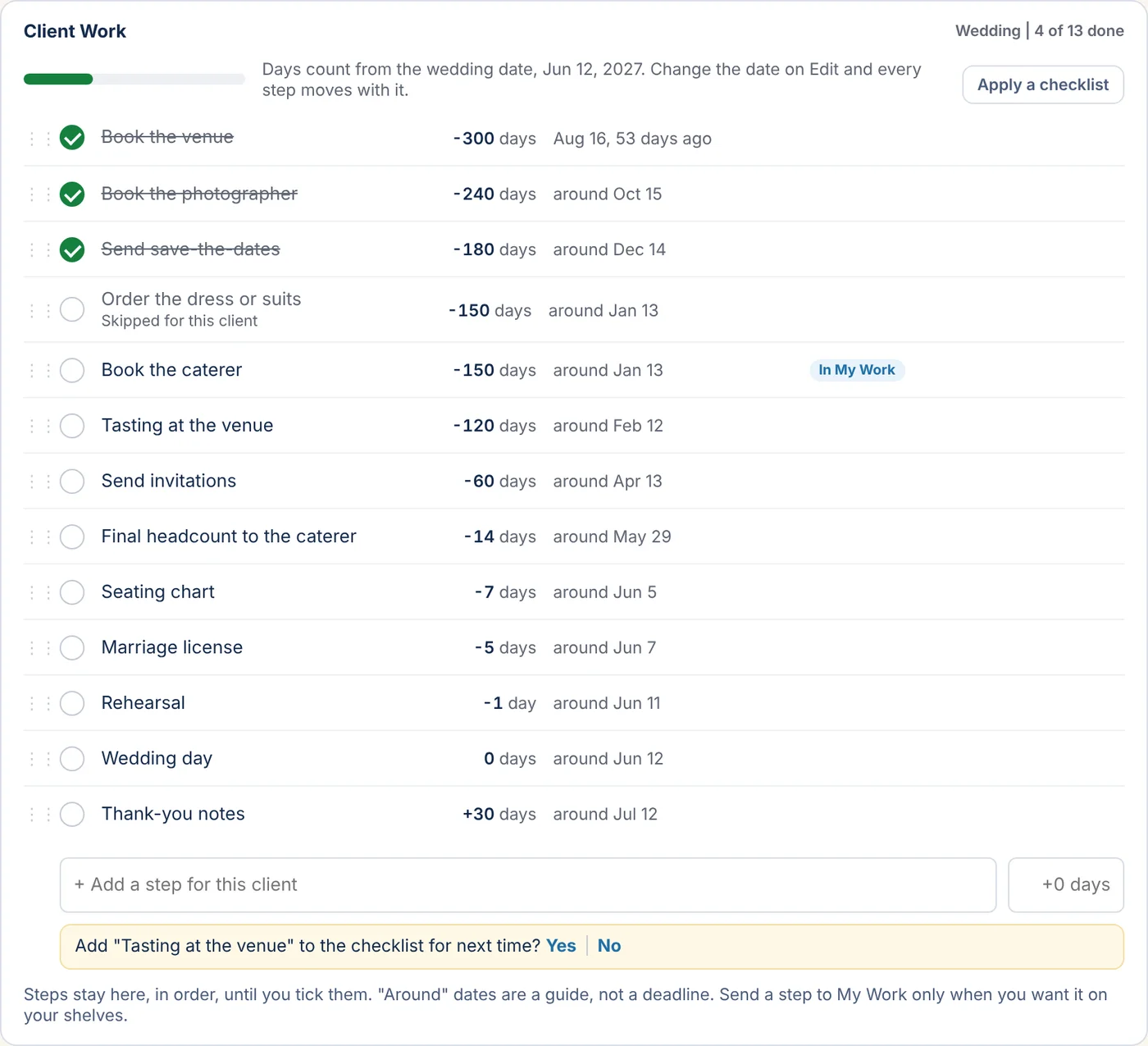Click the green checklist progress bar
The width and height of the screenshot is (1148, 1046).
[134, 80]
